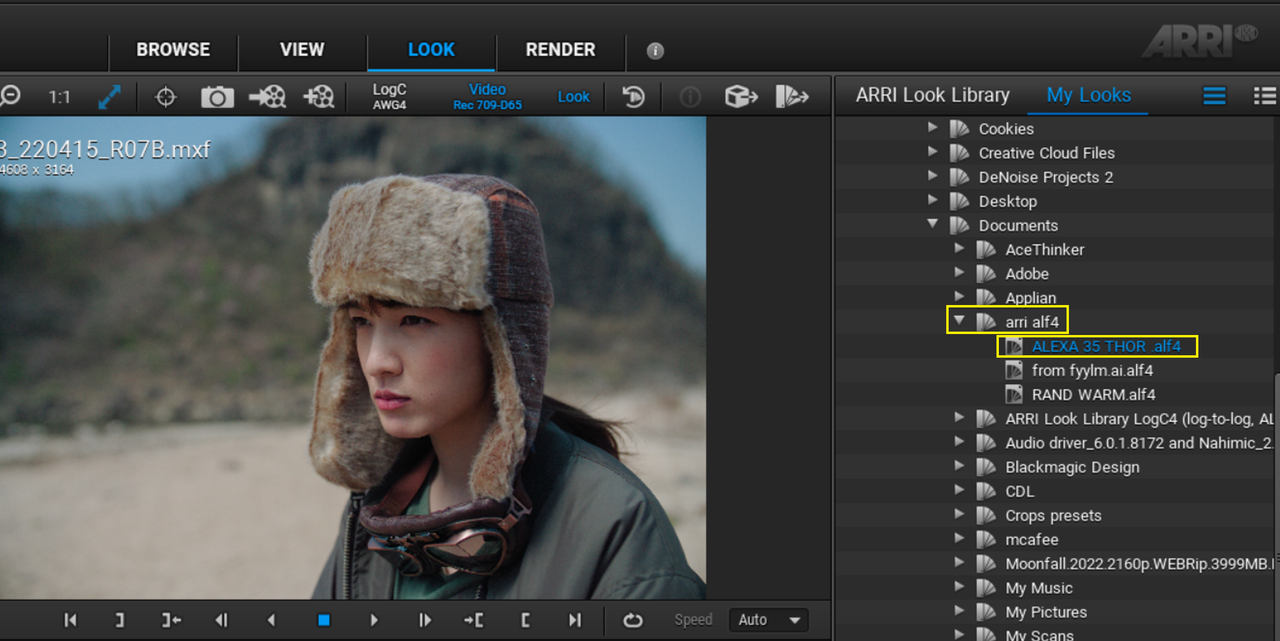The height and width of the screenshot is (641, 1280).
Task: Activate the crosshair pixel picker icon
Action: coord(165,97)
